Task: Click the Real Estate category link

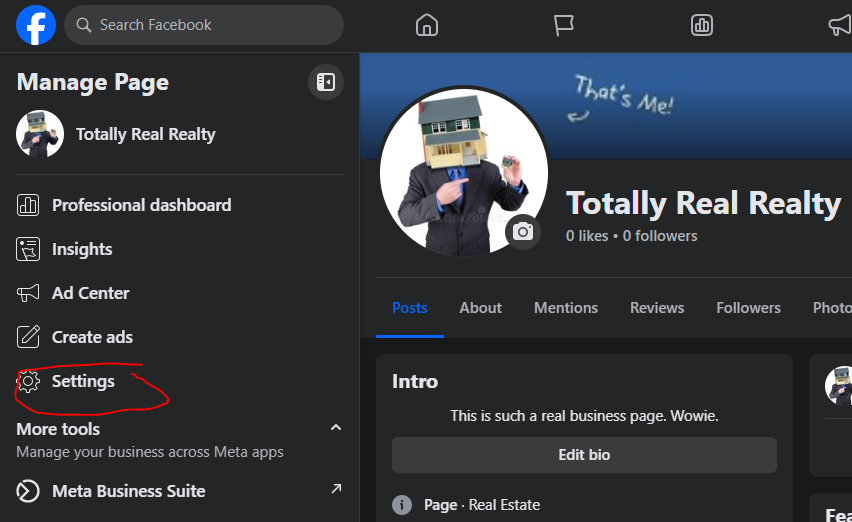Action: (x=504, y=505)
